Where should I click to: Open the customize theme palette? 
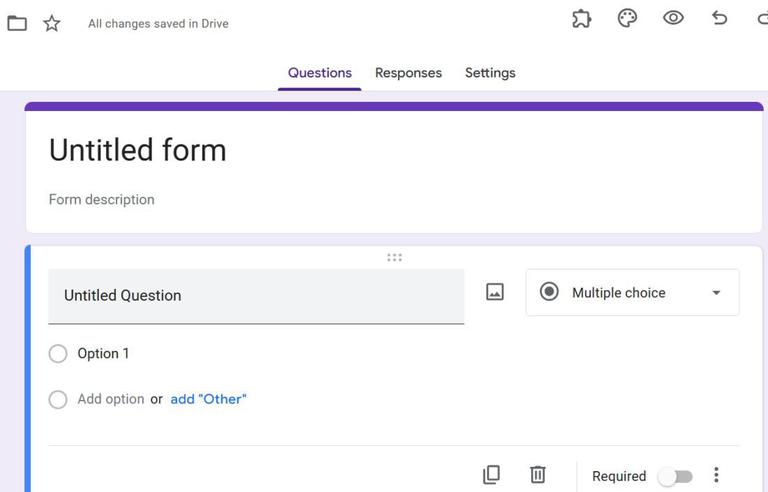(x=627, y=18)
